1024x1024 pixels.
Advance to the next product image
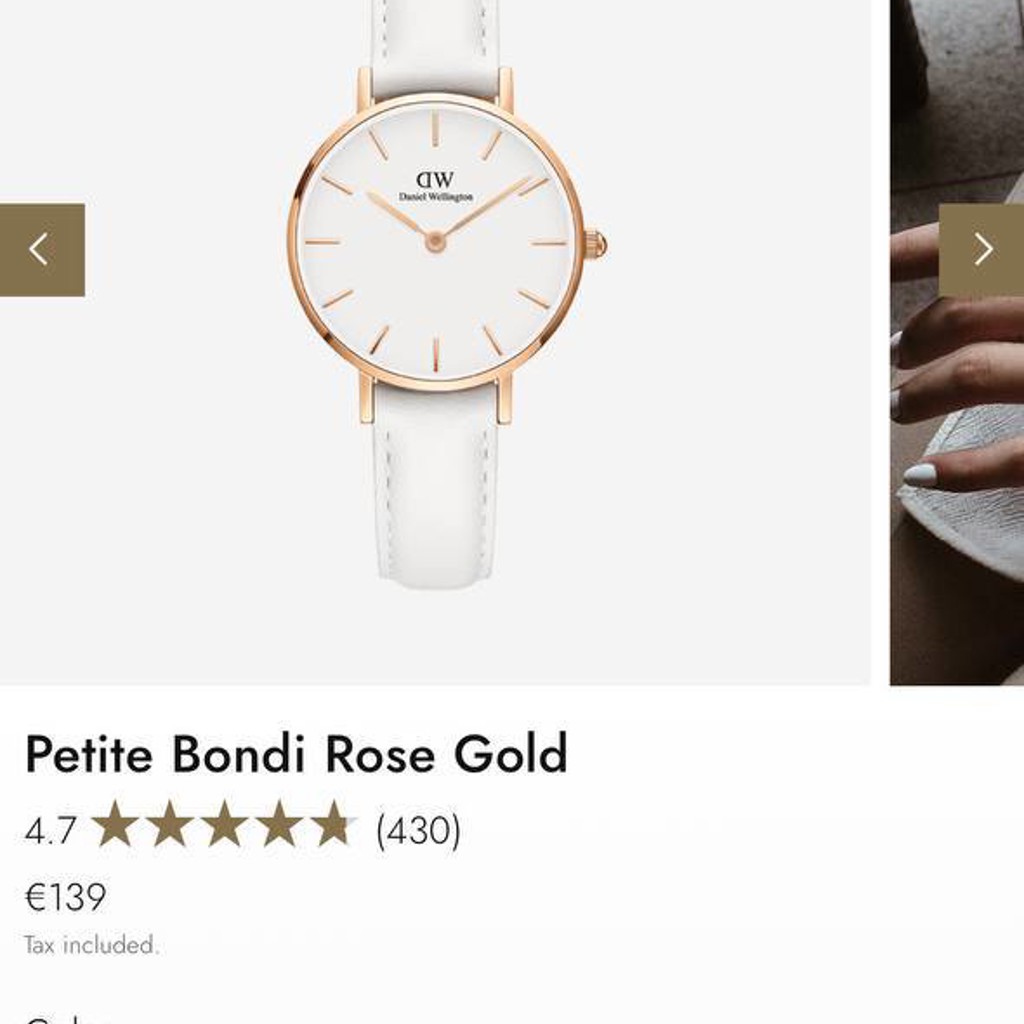click(x=982, y=249)
